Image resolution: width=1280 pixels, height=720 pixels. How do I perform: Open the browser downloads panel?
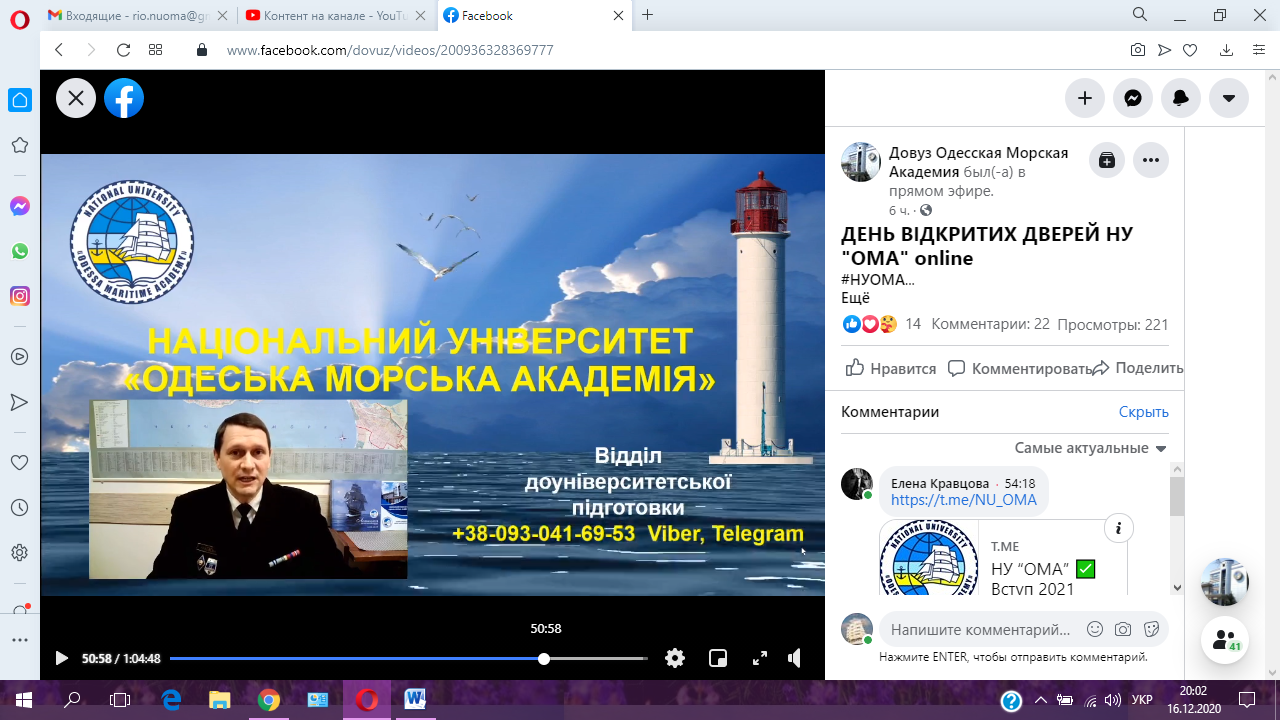point(1227,50)
